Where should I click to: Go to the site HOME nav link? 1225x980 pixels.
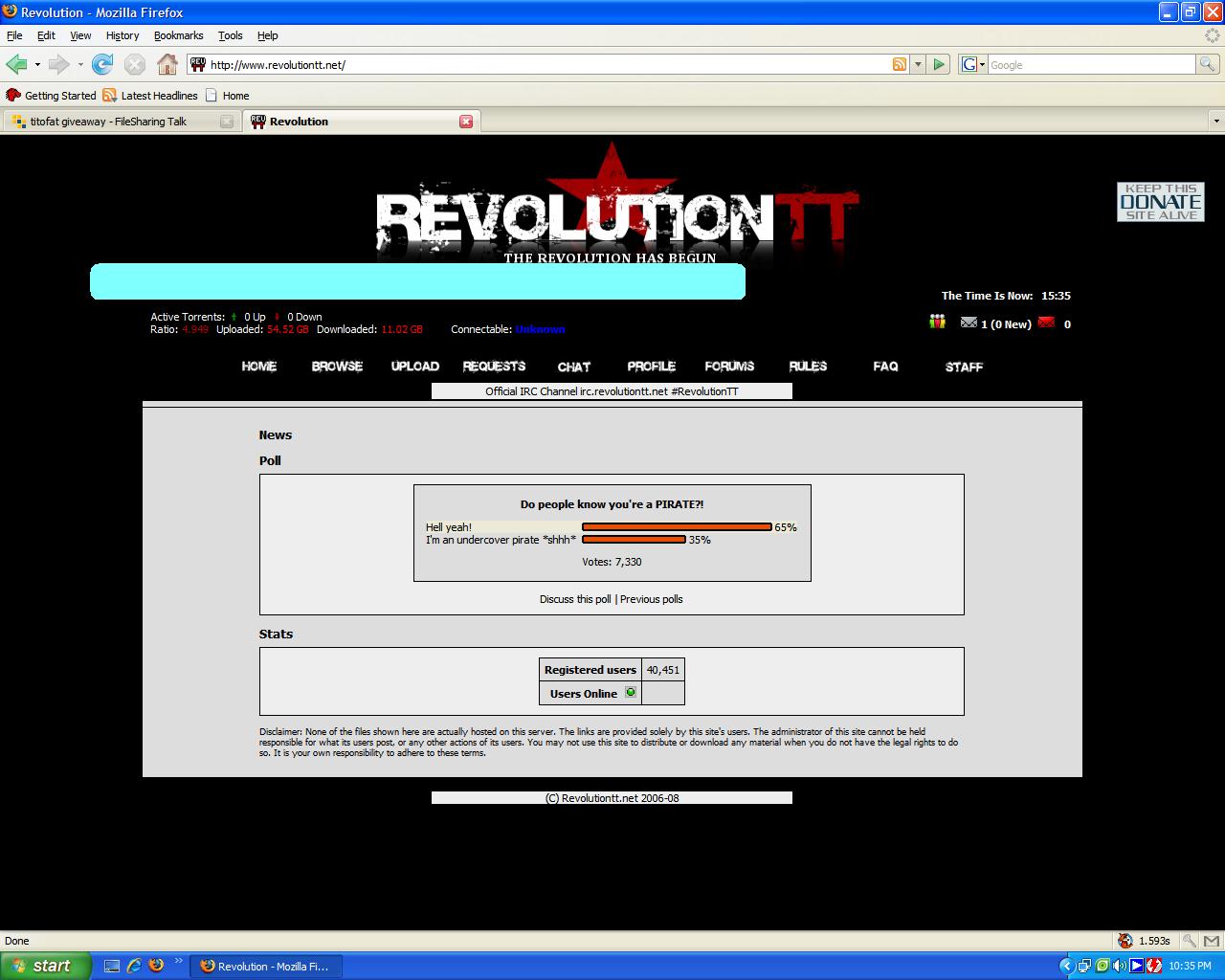point(259,367)
